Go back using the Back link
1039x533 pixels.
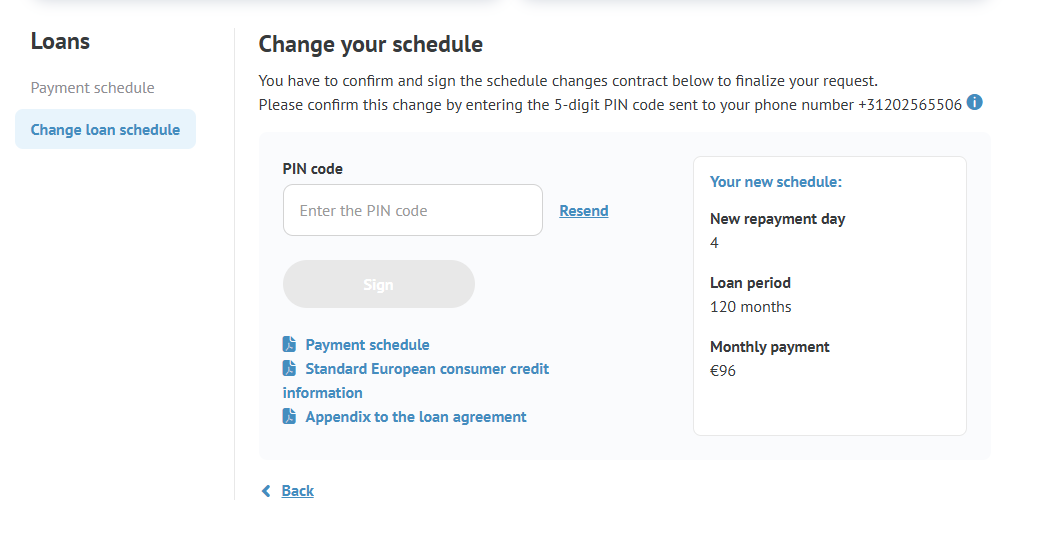298,491
